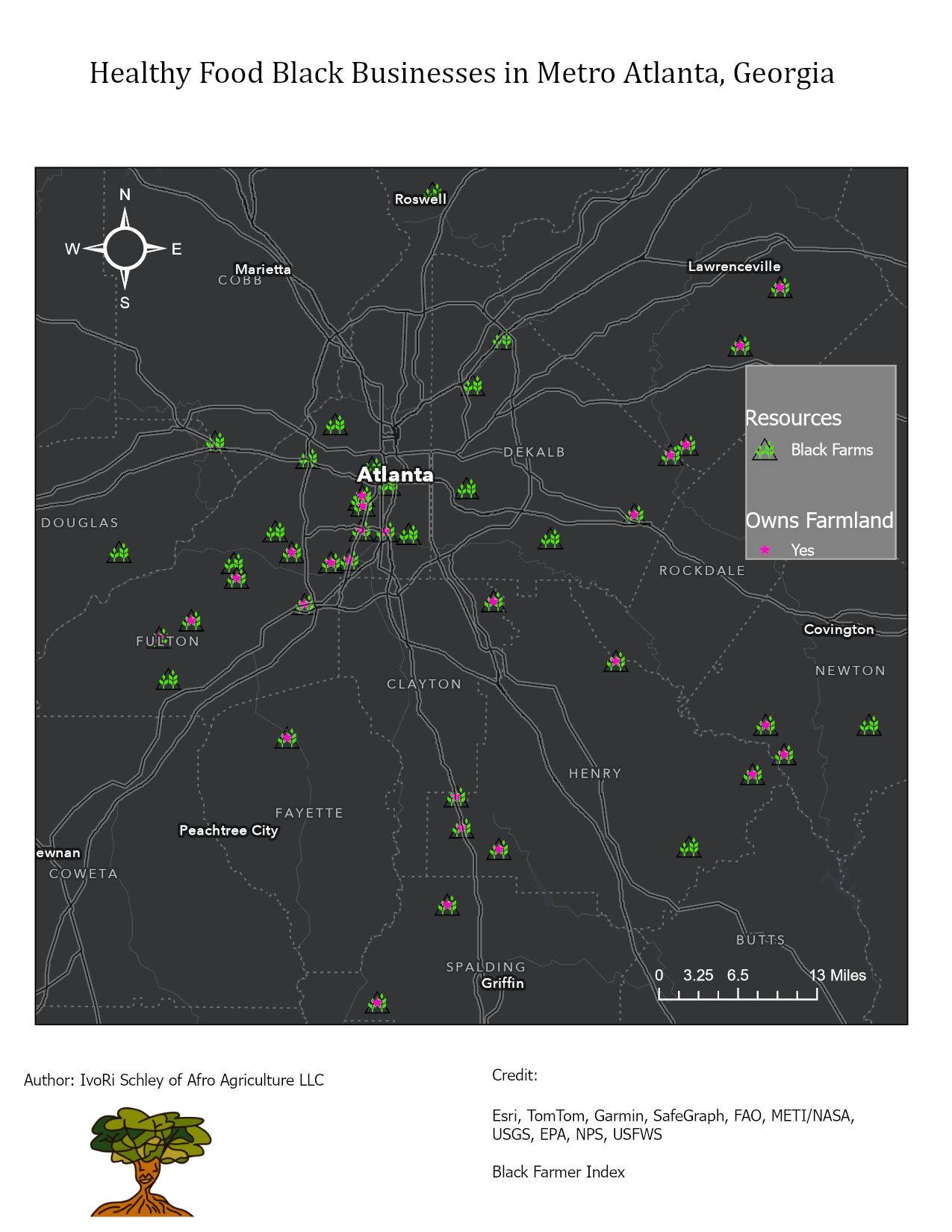Select the HENRY county label

(x=595, y=774)
